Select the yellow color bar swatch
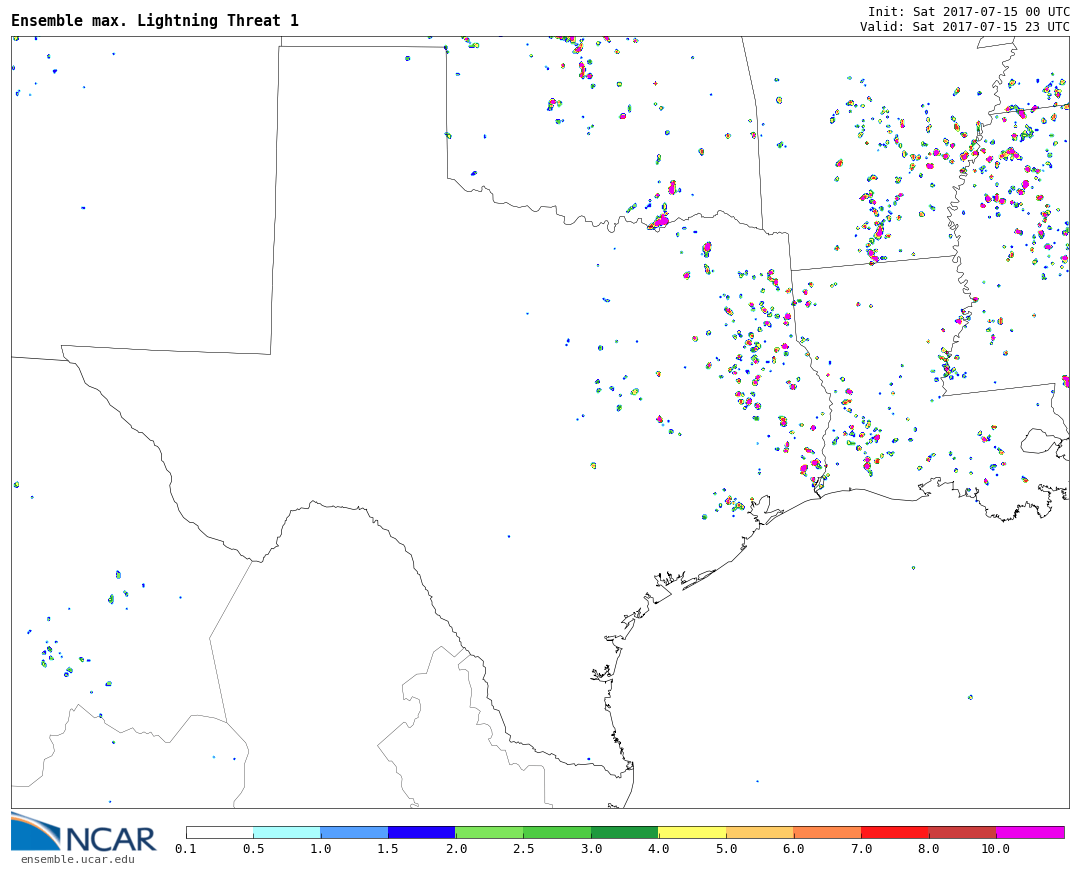The height and width of the screenshot is (871, 1080). [692, 832]
